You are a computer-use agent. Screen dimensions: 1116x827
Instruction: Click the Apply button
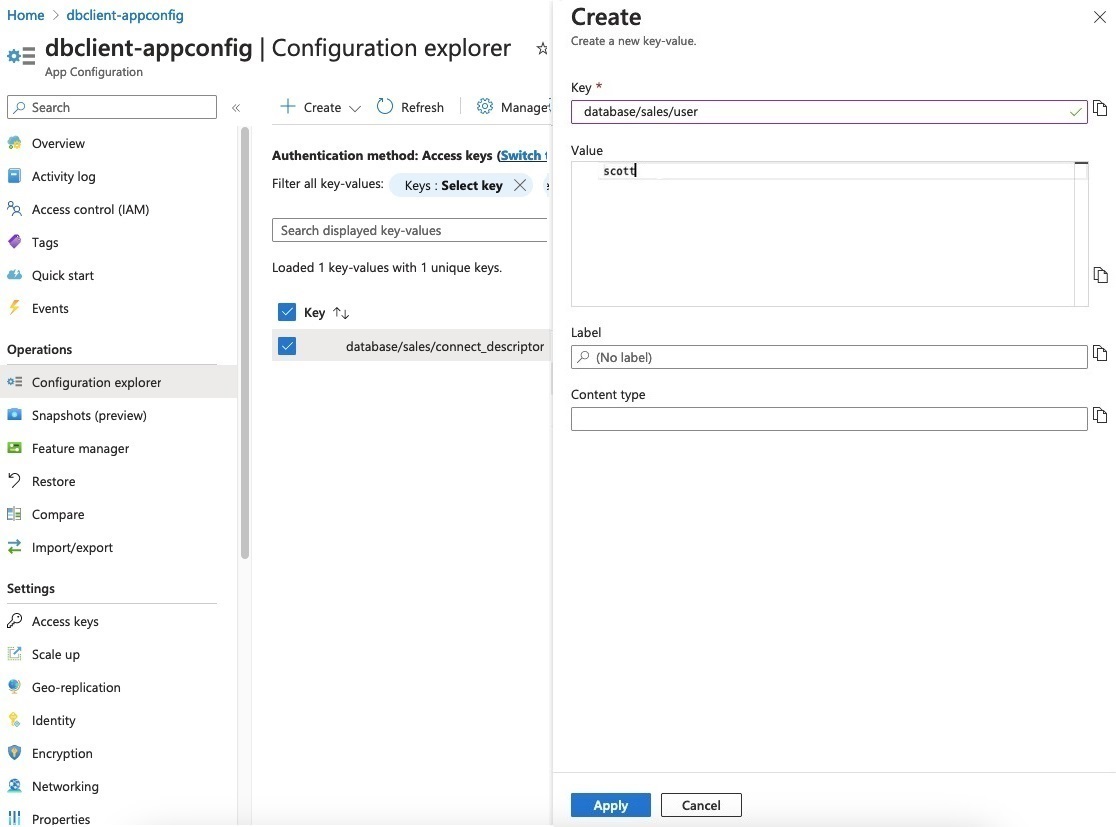click(610, 805)
